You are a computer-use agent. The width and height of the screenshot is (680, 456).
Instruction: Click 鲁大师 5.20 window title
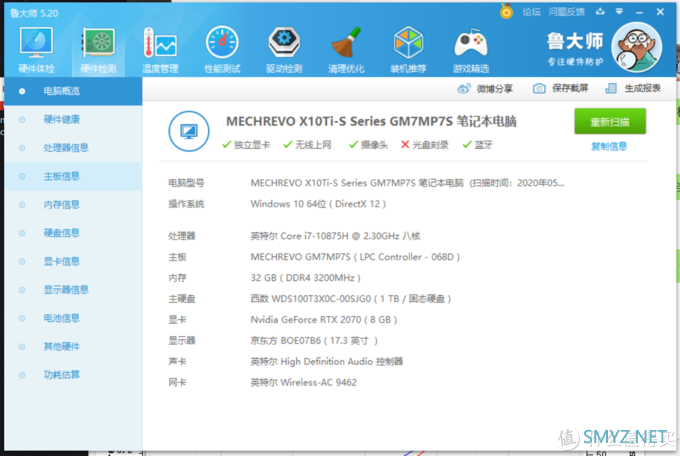point(34,13)
